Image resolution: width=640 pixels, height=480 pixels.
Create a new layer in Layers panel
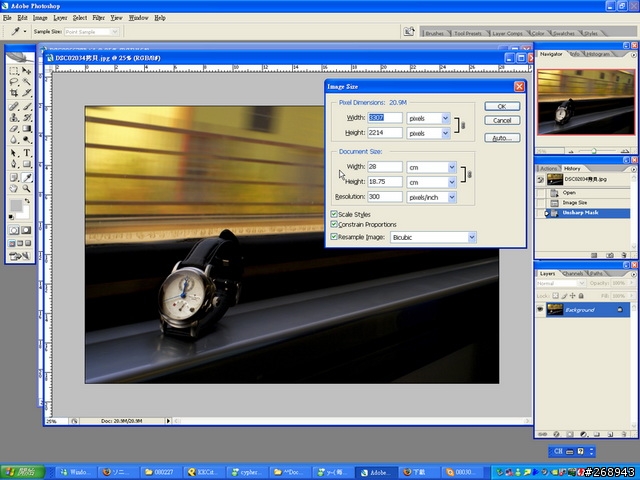[610, 434]
